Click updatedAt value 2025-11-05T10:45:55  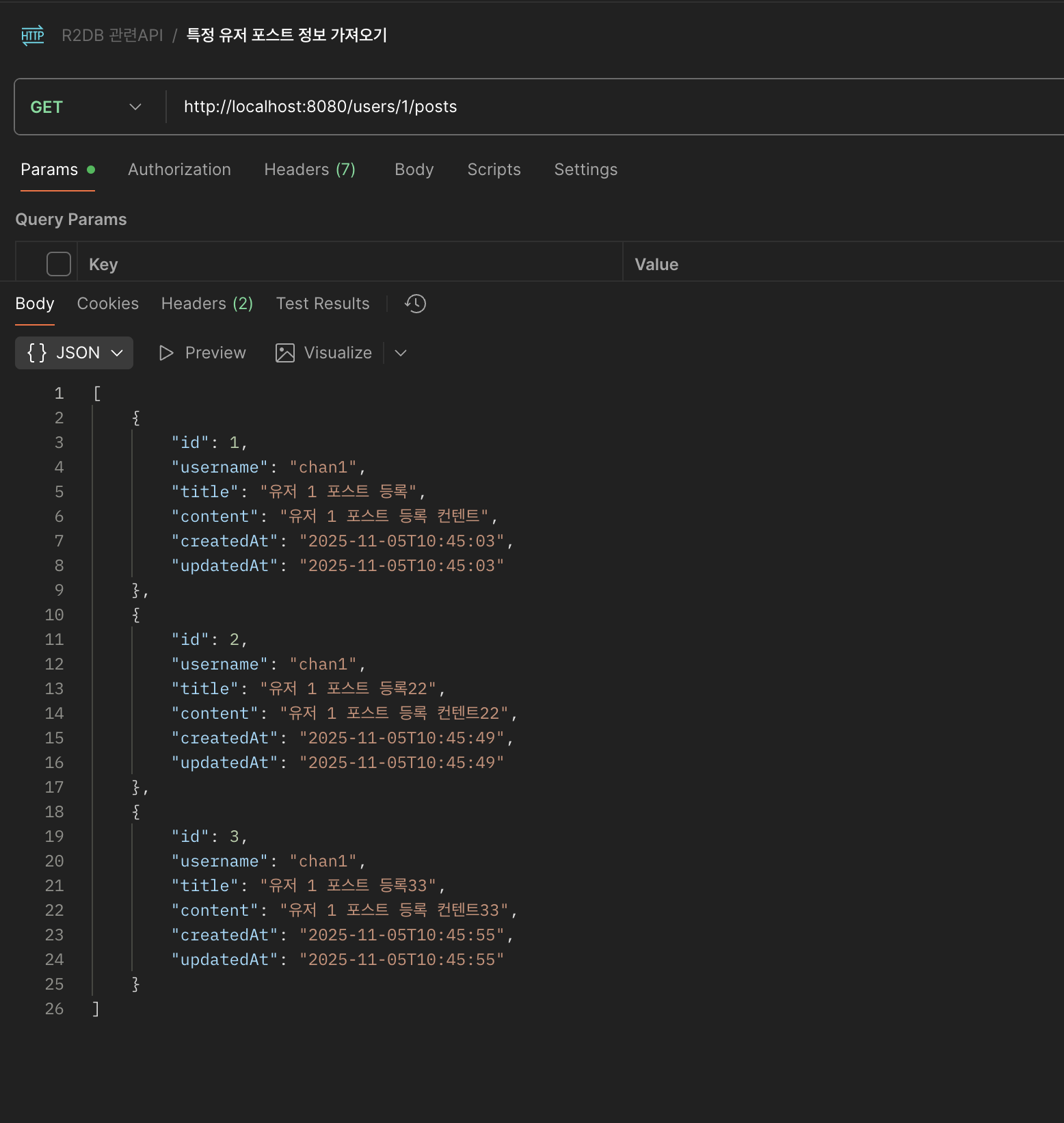pos(401,960)
